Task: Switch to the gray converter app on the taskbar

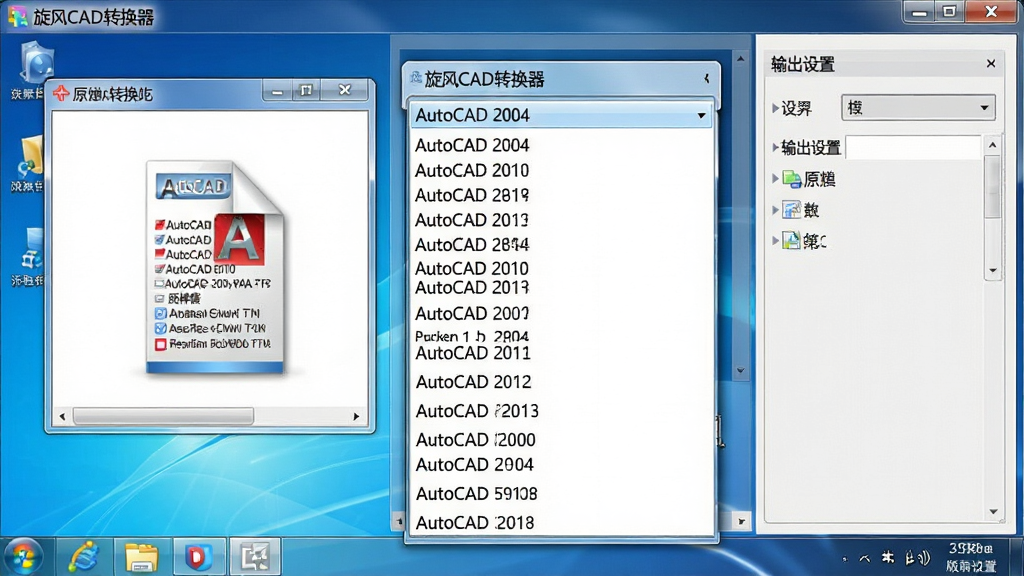Action: click(255, 557)
